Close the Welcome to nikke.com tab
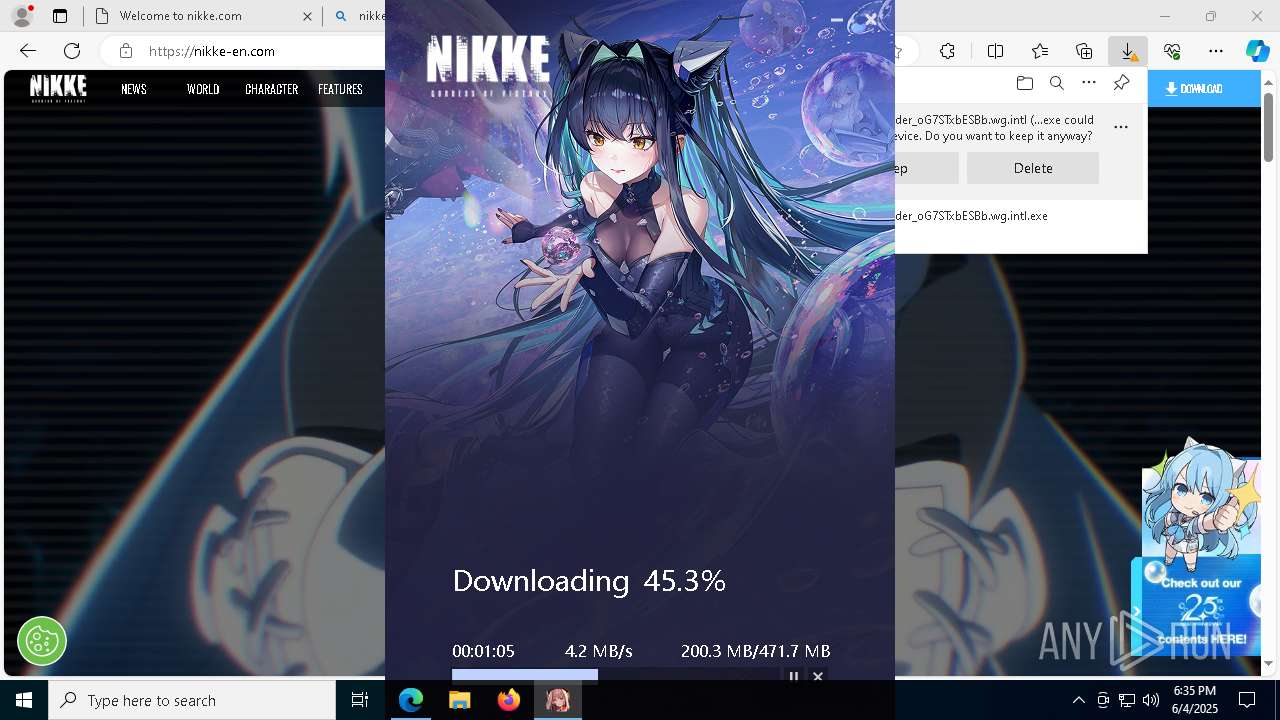The width and height of the screenshot is (1280, 720). tap(307, 16)
